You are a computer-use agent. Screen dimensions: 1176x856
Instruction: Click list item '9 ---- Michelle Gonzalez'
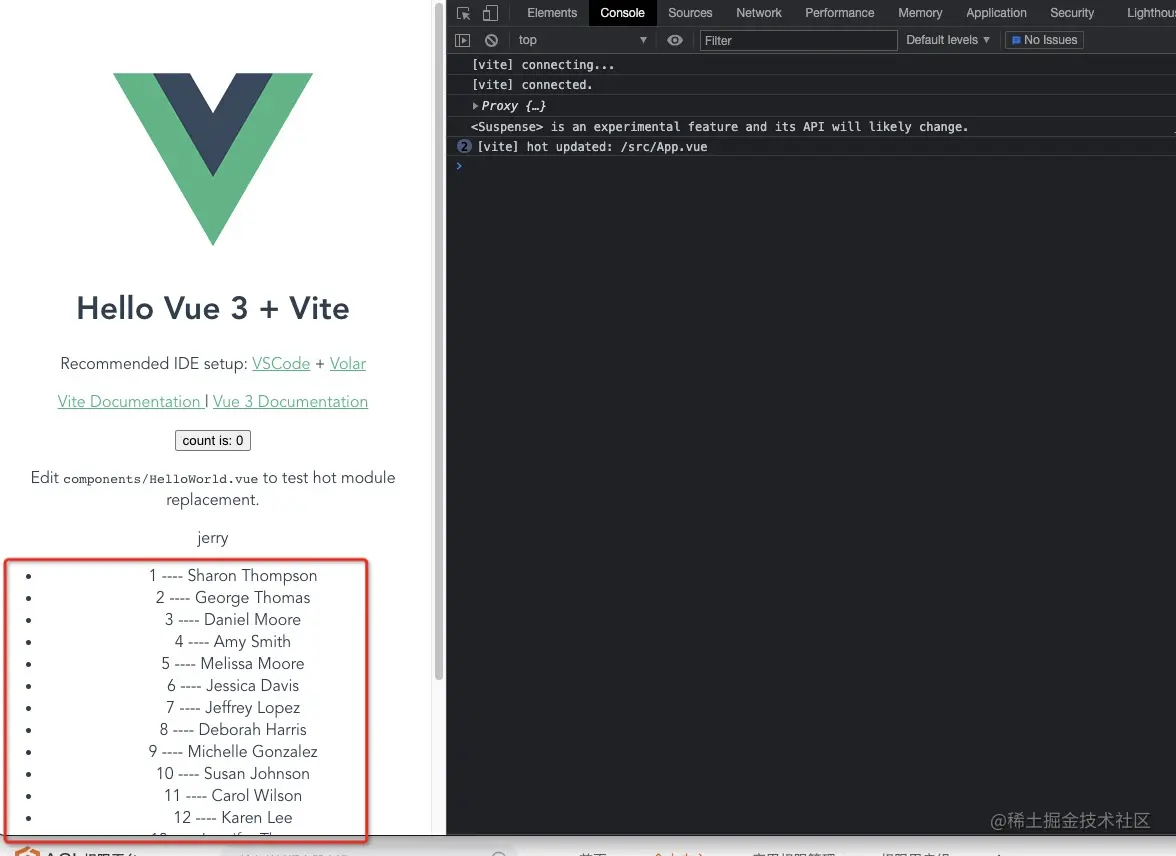coord(232,752)
